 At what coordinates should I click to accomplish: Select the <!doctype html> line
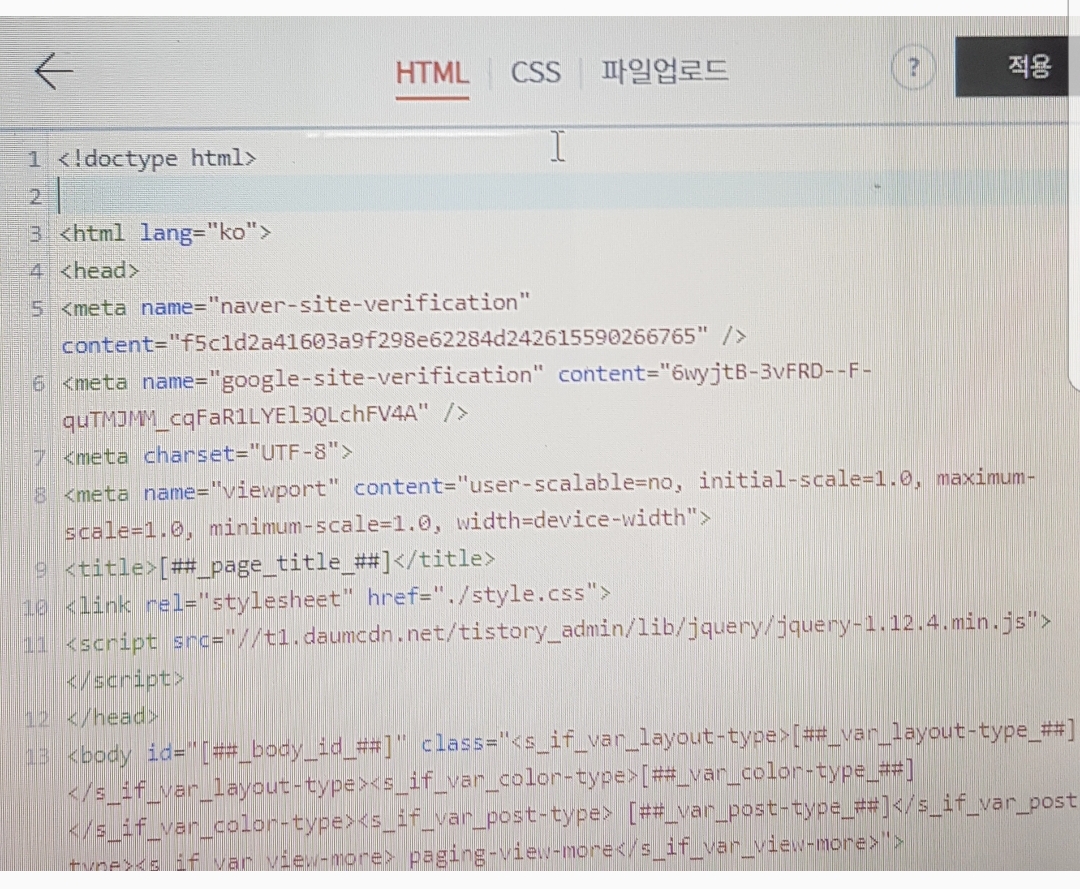click(x=157, y=158)
